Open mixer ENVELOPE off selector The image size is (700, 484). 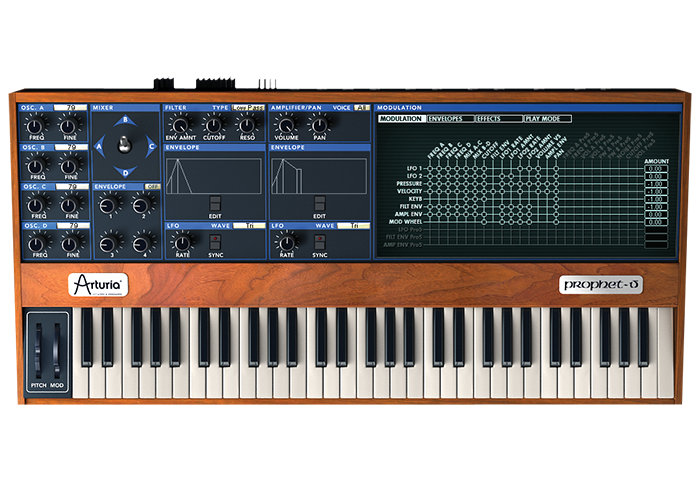(152, 186)
